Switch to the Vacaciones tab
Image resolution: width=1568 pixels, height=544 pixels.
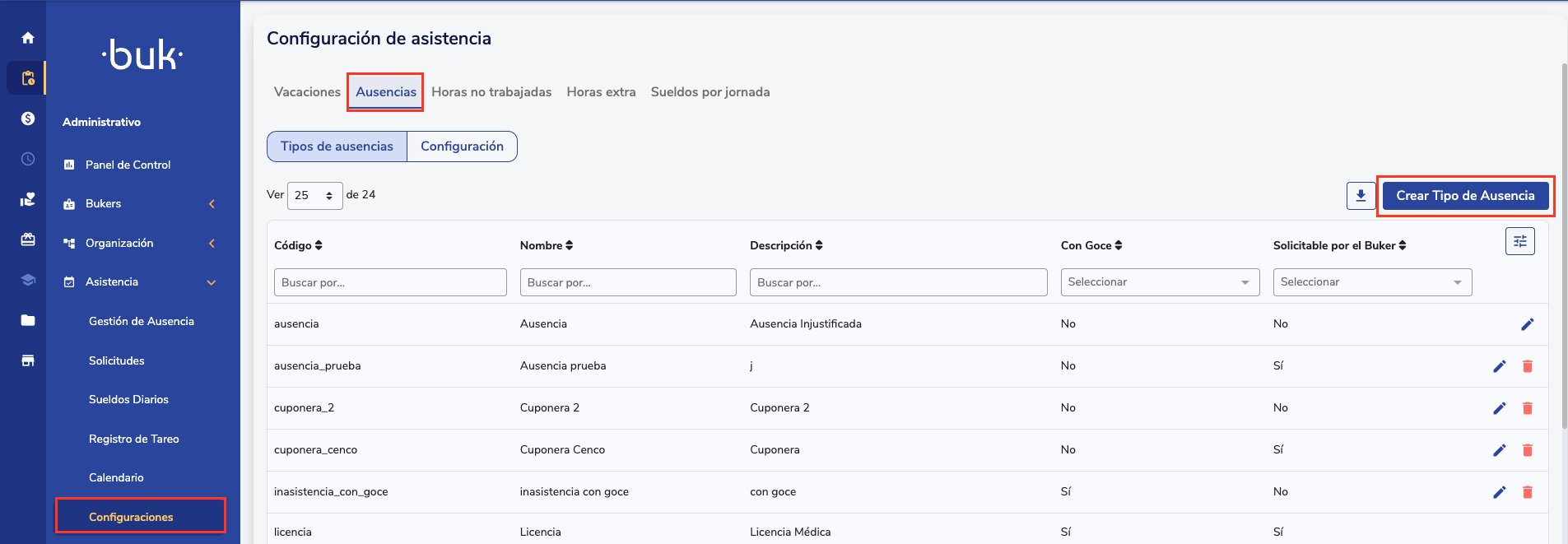(307, 92)
